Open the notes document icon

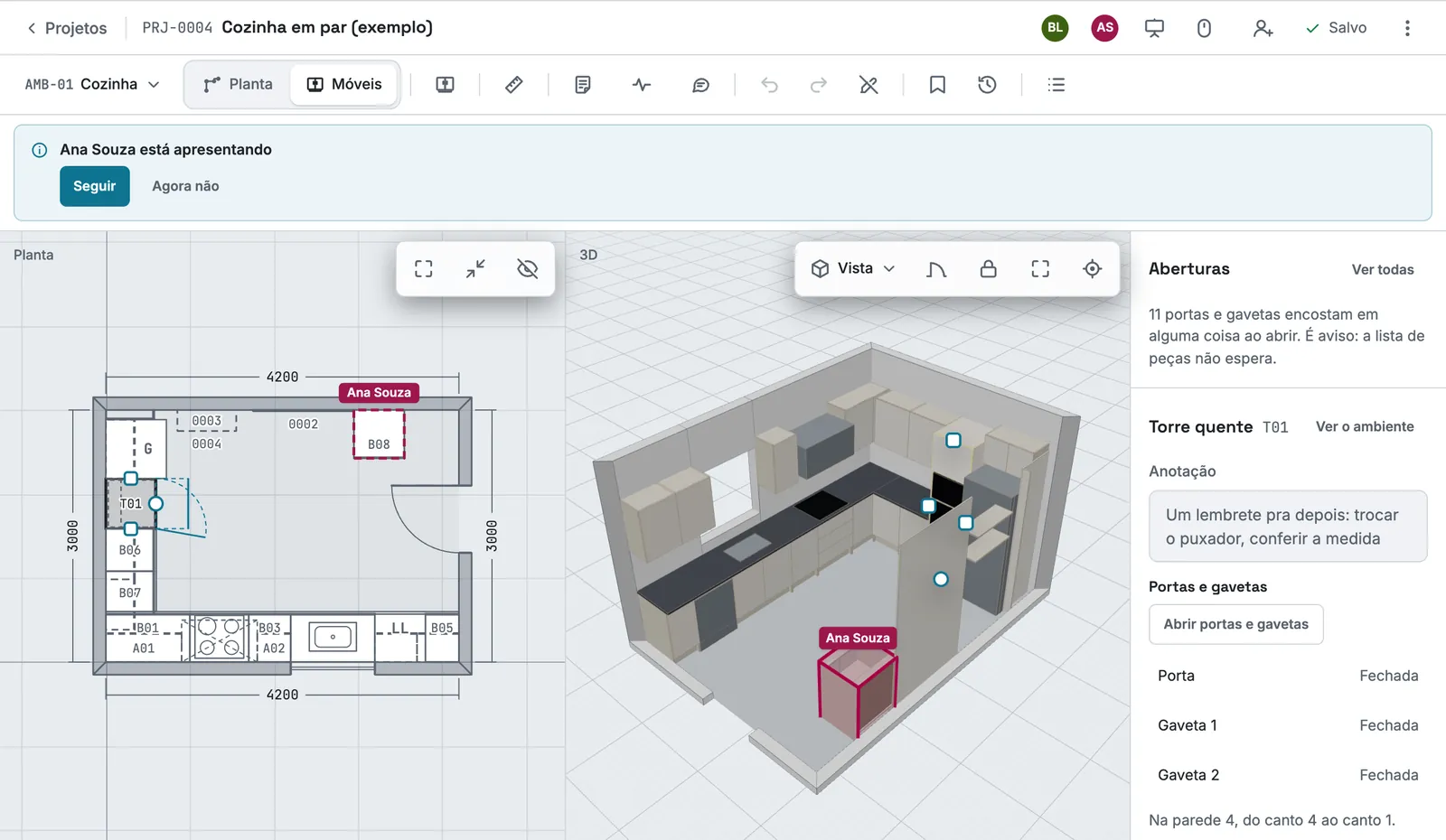pyautogui.click(x=583, y=85)
